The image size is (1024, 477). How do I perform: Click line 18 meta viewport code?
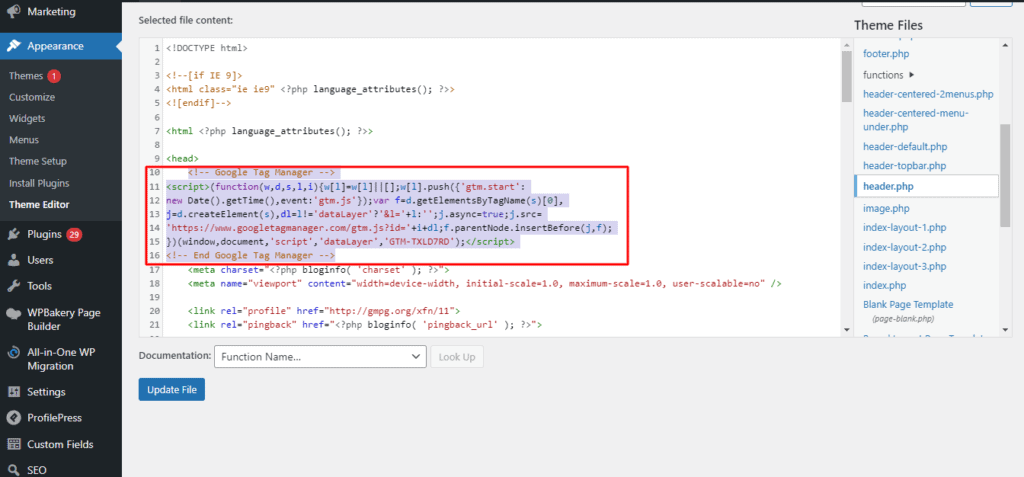click(x=485, y=284)
